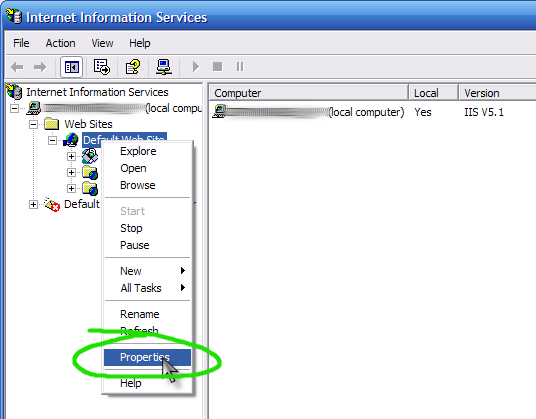Viewport: 536px width, 419px height.
Task: Click the 'IIS V5.1' version cell
Action: [x=484, y=112]
